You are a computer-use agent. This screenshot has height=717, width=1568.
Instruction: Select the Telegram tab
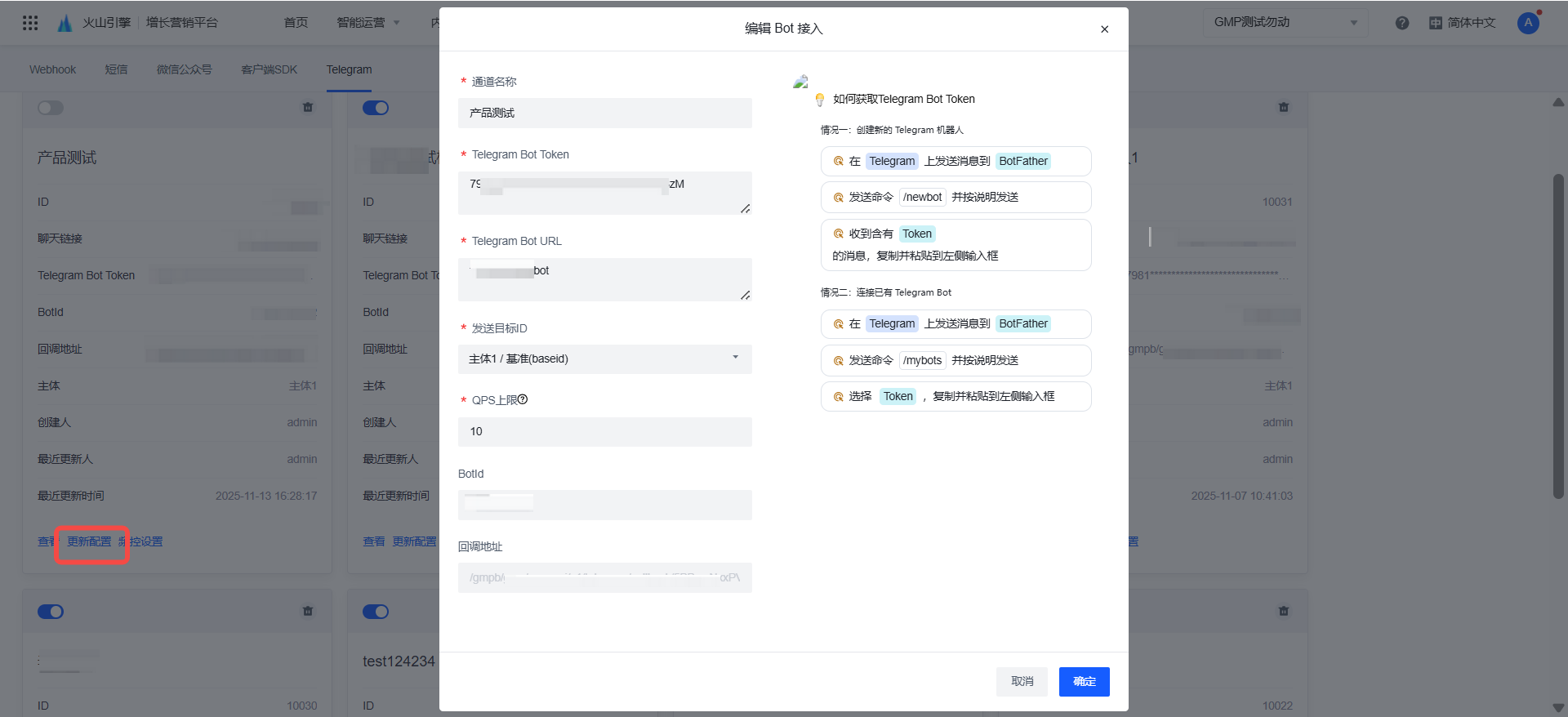tap(349, 69)
